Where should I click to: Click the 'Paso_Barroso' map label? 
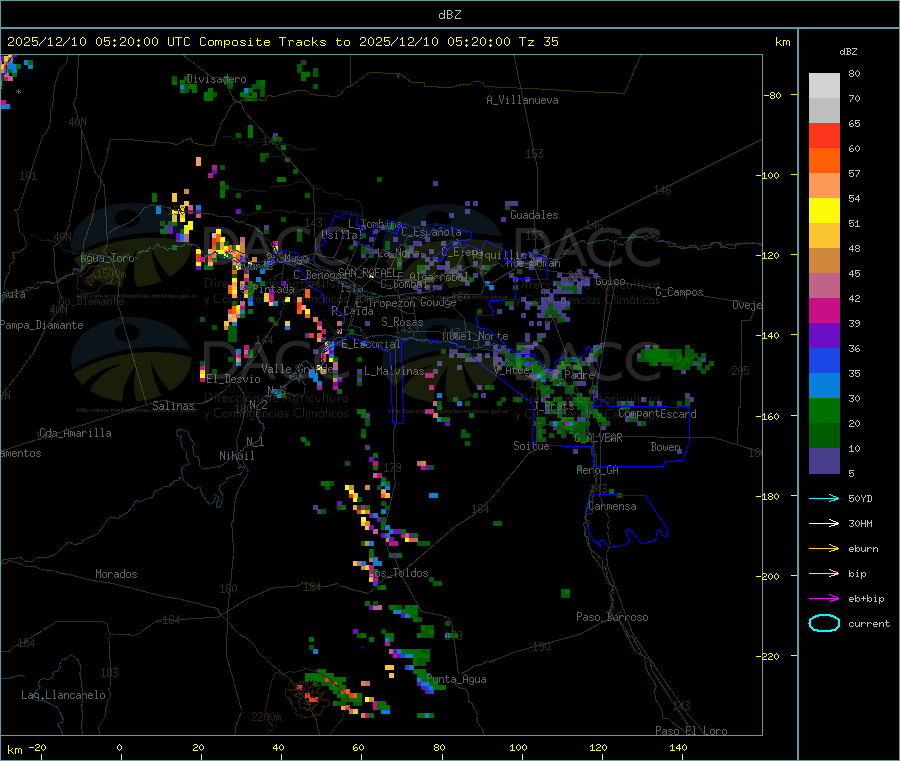[612, 617]
